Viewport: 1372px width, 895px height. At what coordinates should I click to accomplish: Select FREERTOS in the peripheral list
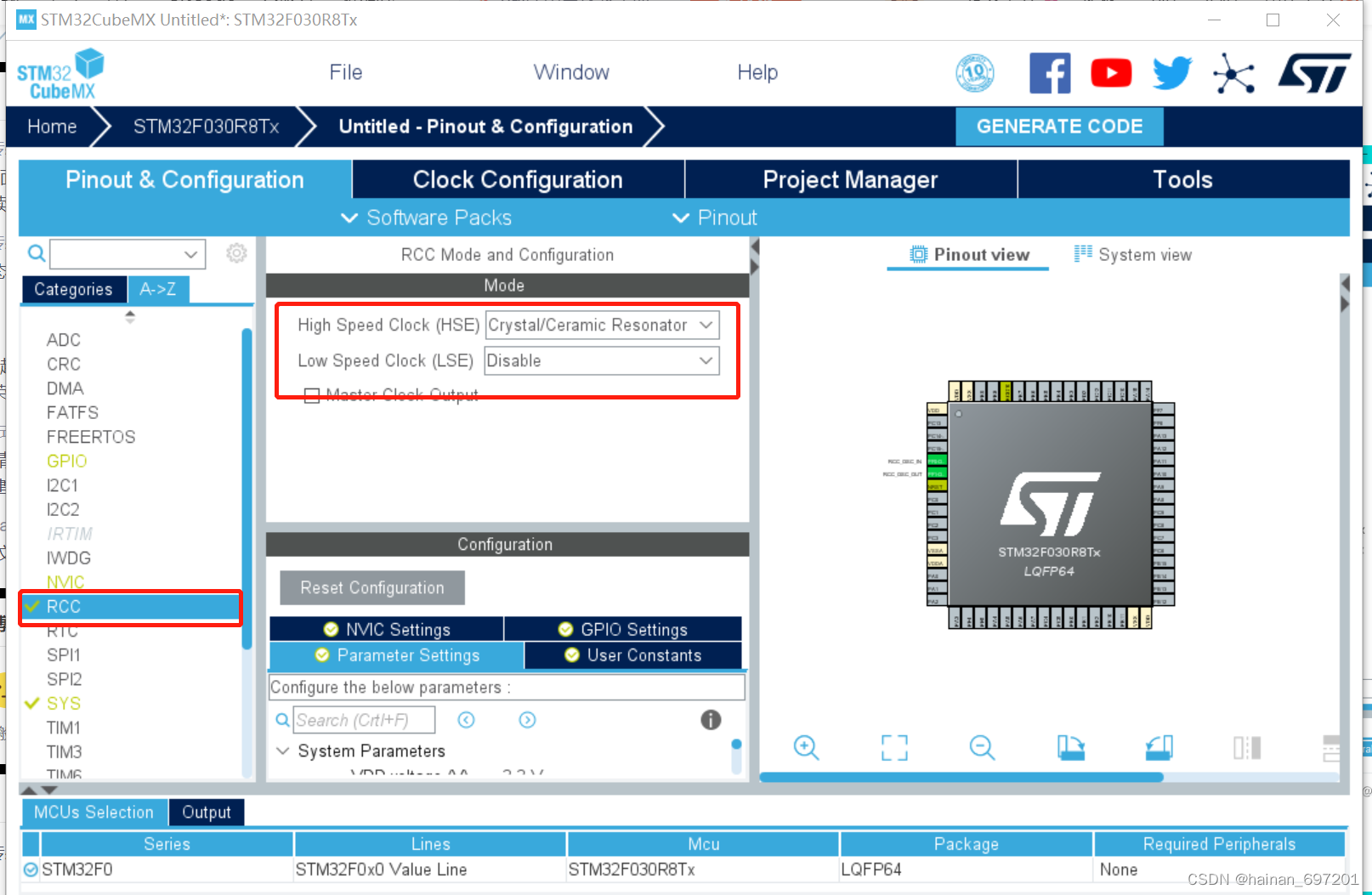91,437
